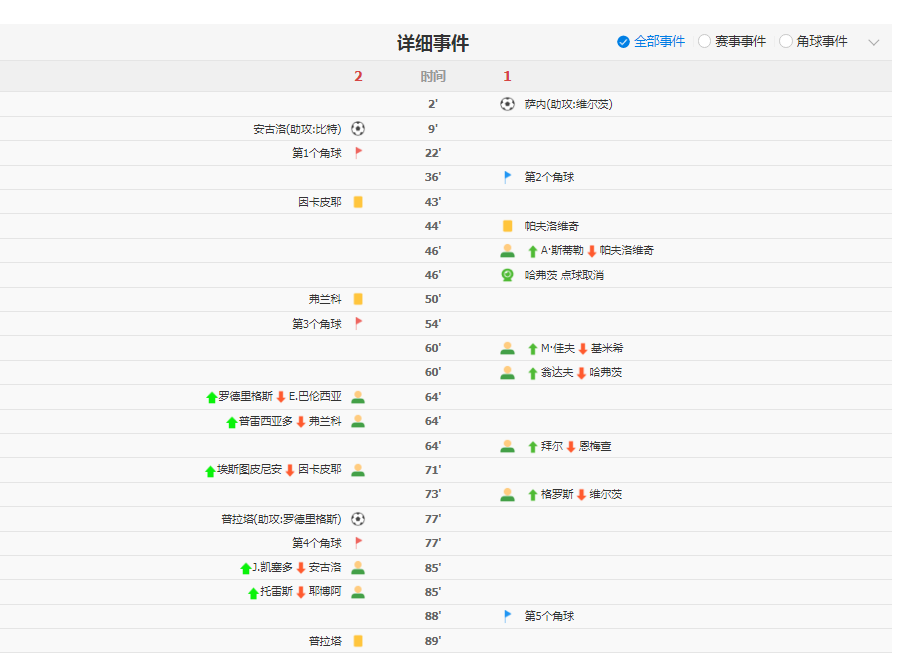Click the blue corner flag for 第5个角球
Image resolution: width=901 pixels, height=655 pixels.
pyautogui.click(x=507, y=616)
